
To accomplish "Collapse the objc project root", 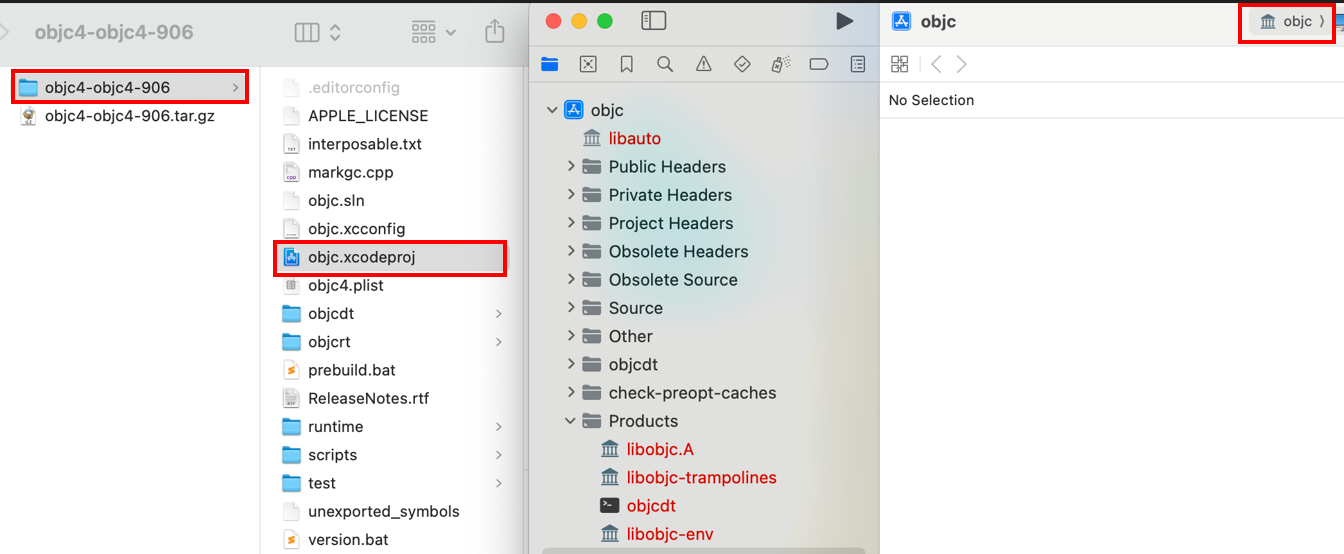I will coord(552,110).
